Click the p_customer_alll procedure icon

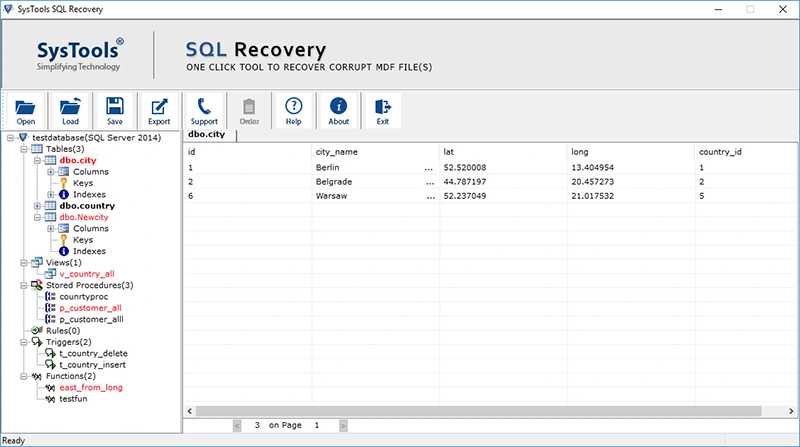(51, 319)
